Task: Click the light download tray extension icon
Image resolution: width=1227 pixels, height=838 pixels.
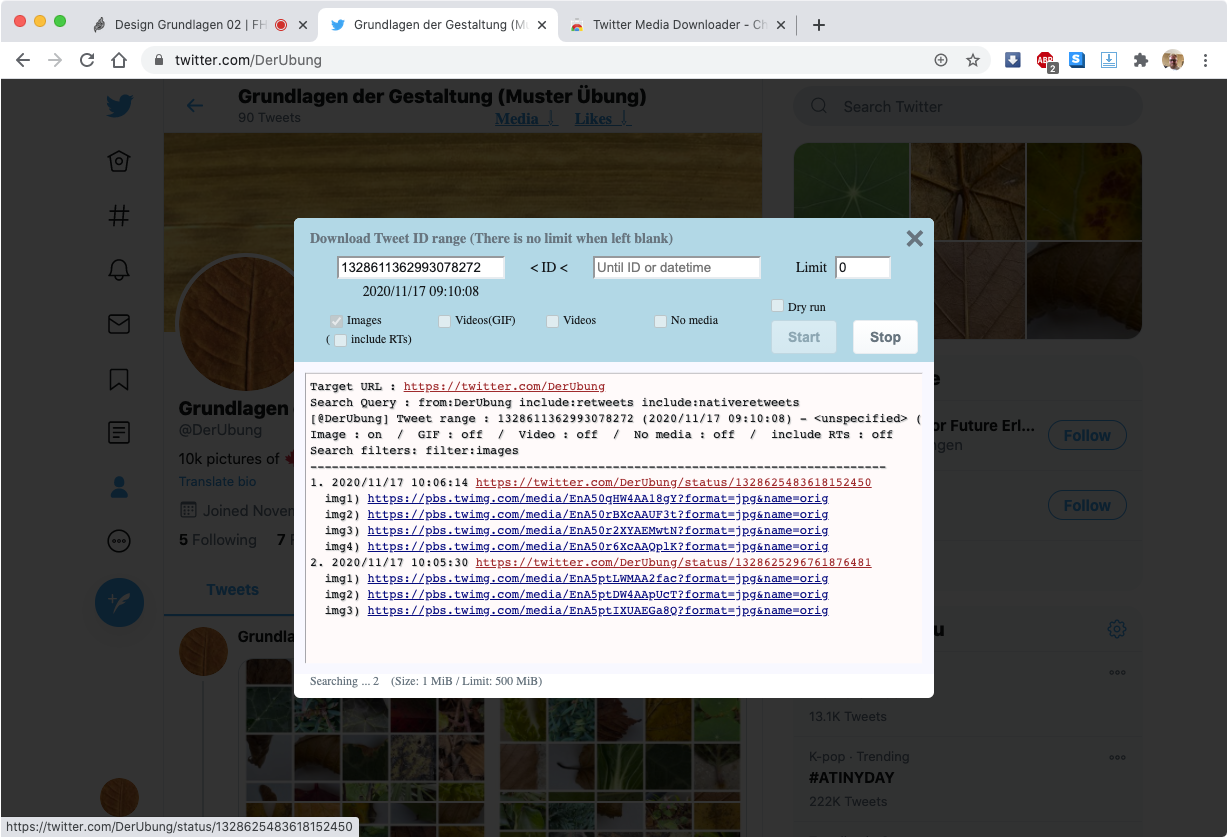Action: (x=1109, y=60)
